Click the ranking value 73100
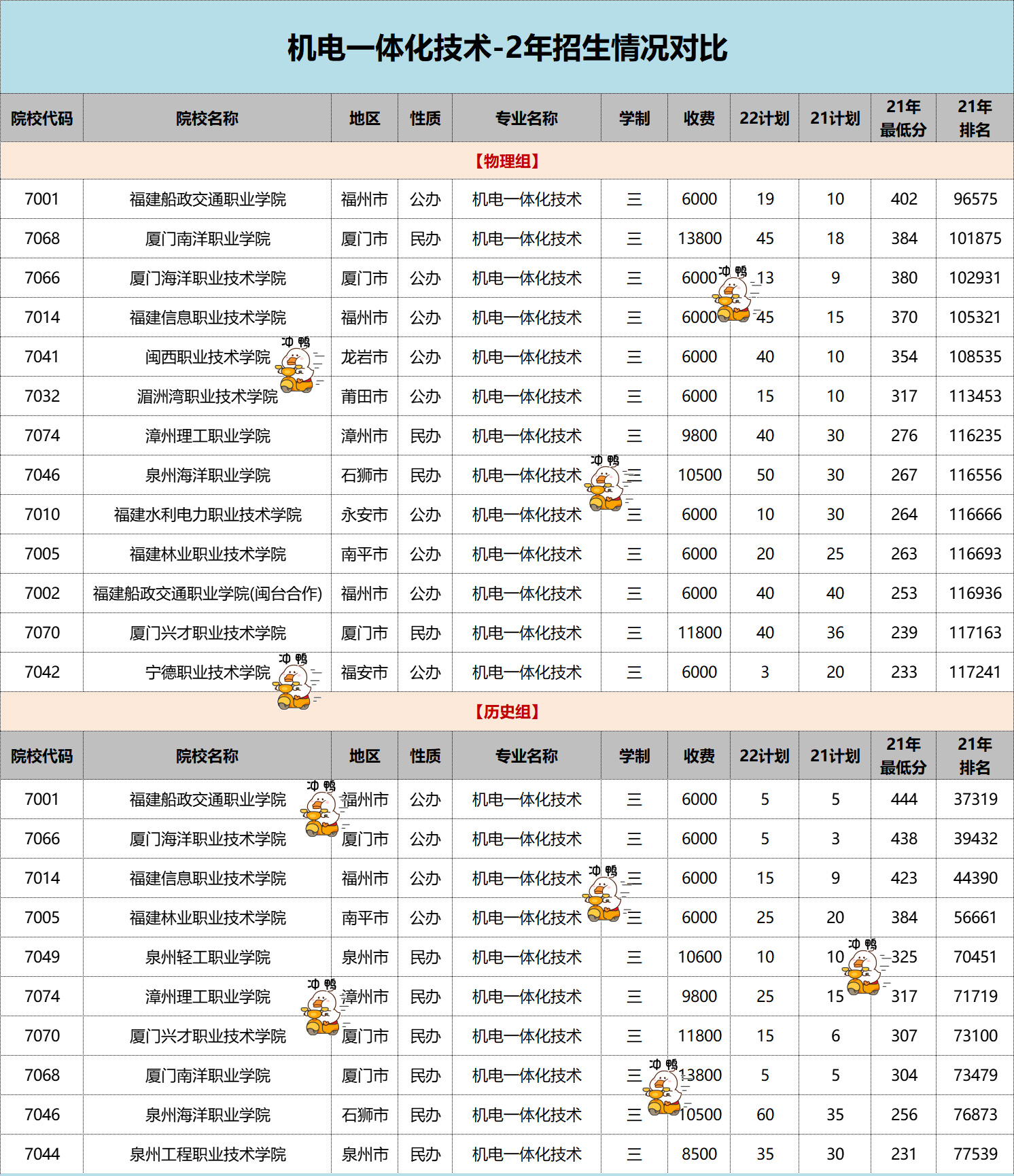 (x=975, y=1036)
